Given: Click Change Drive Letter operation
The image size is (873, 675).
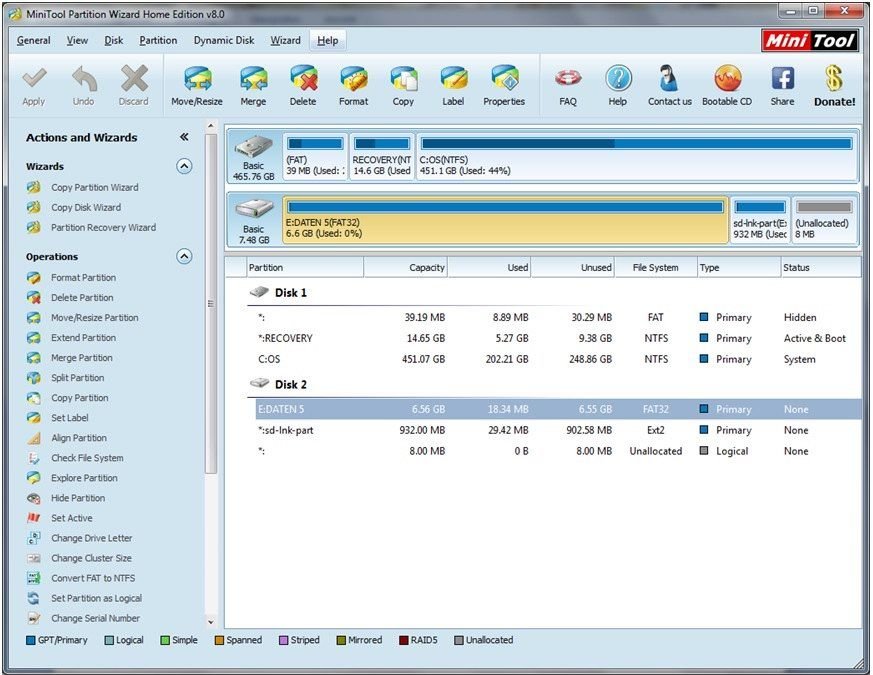Looking at the screenshot, I should pyautogui.click(x=92, y=539).
